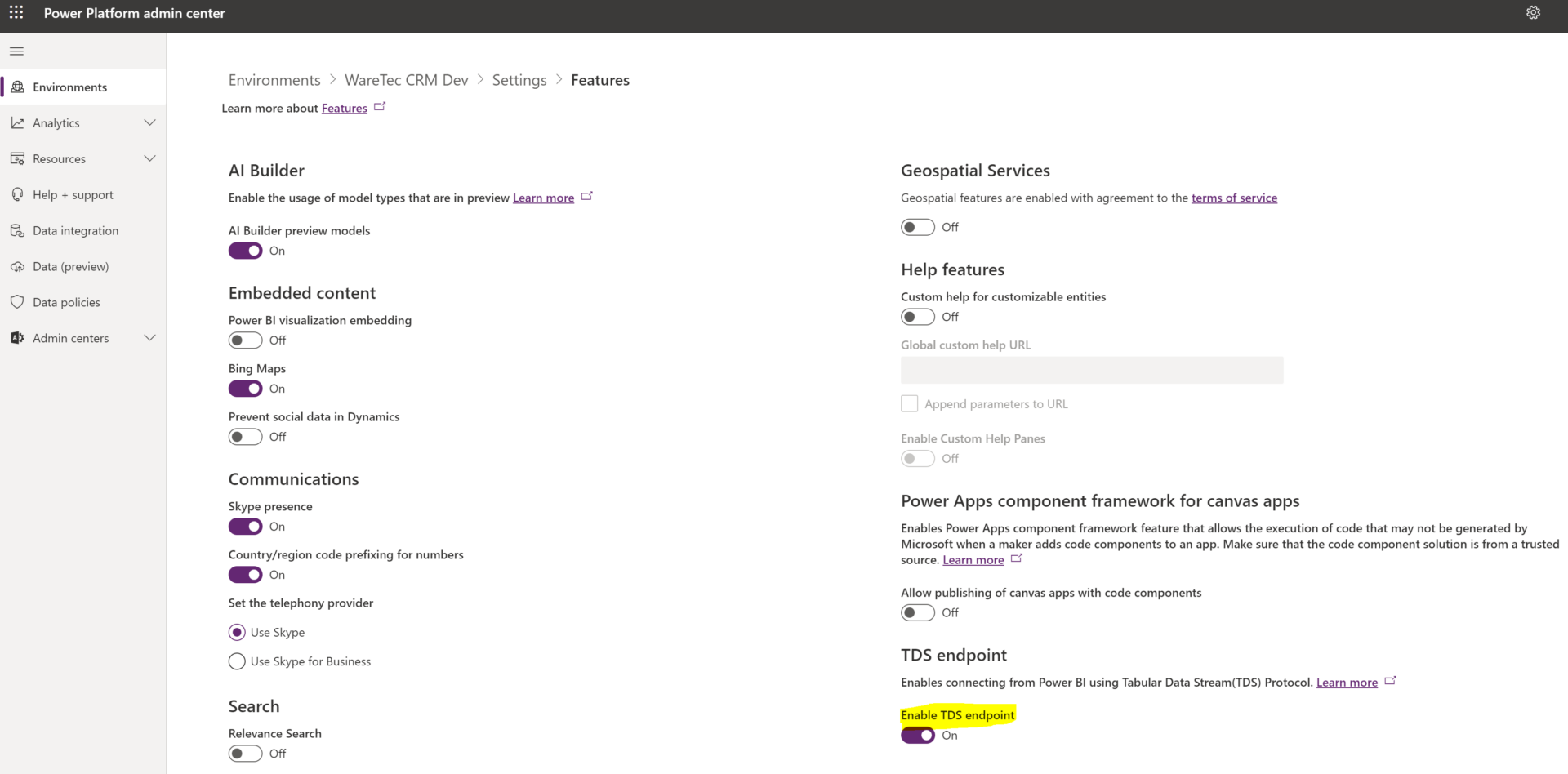Image resolution: width=1568 pixels, height=774 pixels.
Task: Click the Resources sidebar icon
Action: 17,158
